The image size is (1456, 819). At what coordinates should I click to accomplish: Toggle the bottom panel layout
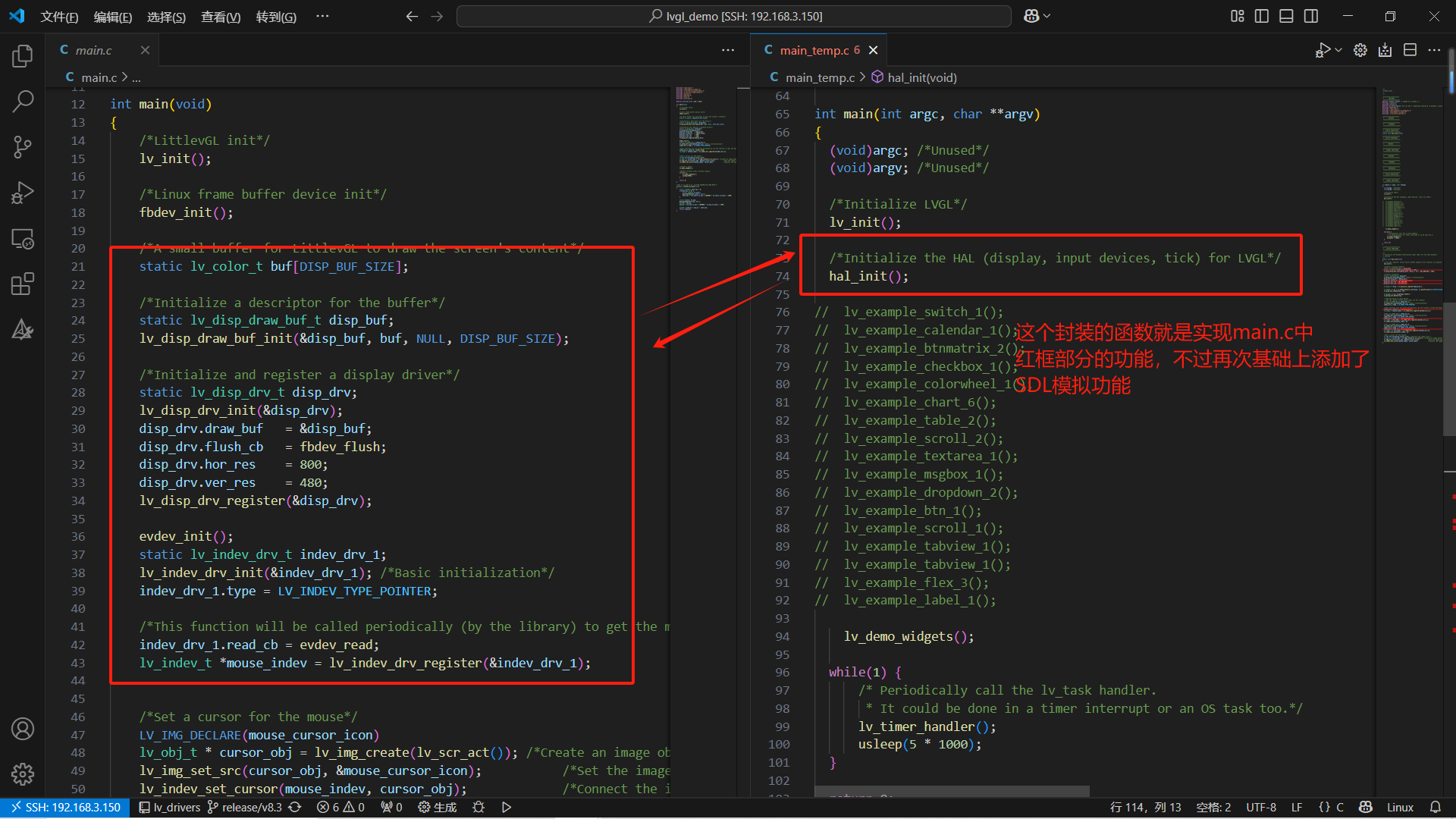click(x=1286, y=16)
